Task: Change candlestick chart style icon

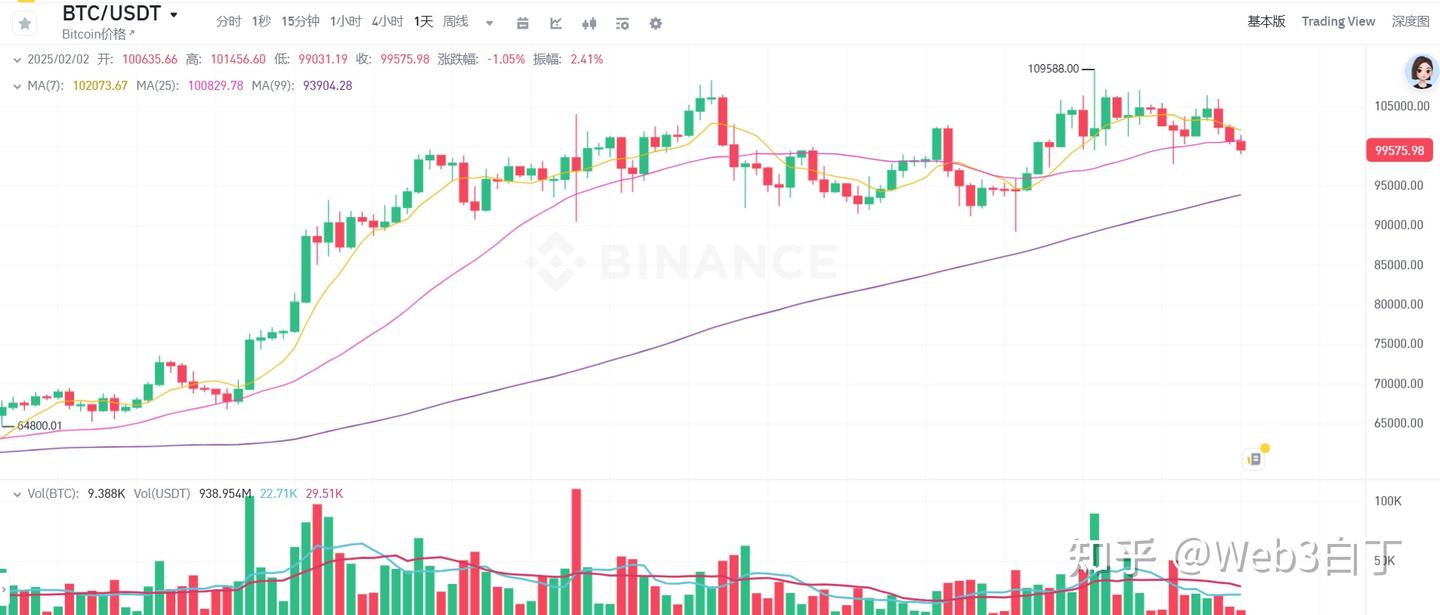Action: click(589, 22)
